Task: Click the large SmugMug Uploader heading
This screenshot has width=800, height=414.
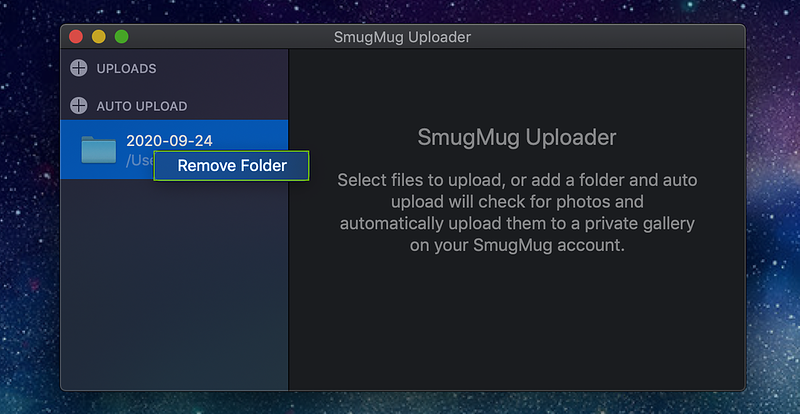Action: (x=517, y=137)
